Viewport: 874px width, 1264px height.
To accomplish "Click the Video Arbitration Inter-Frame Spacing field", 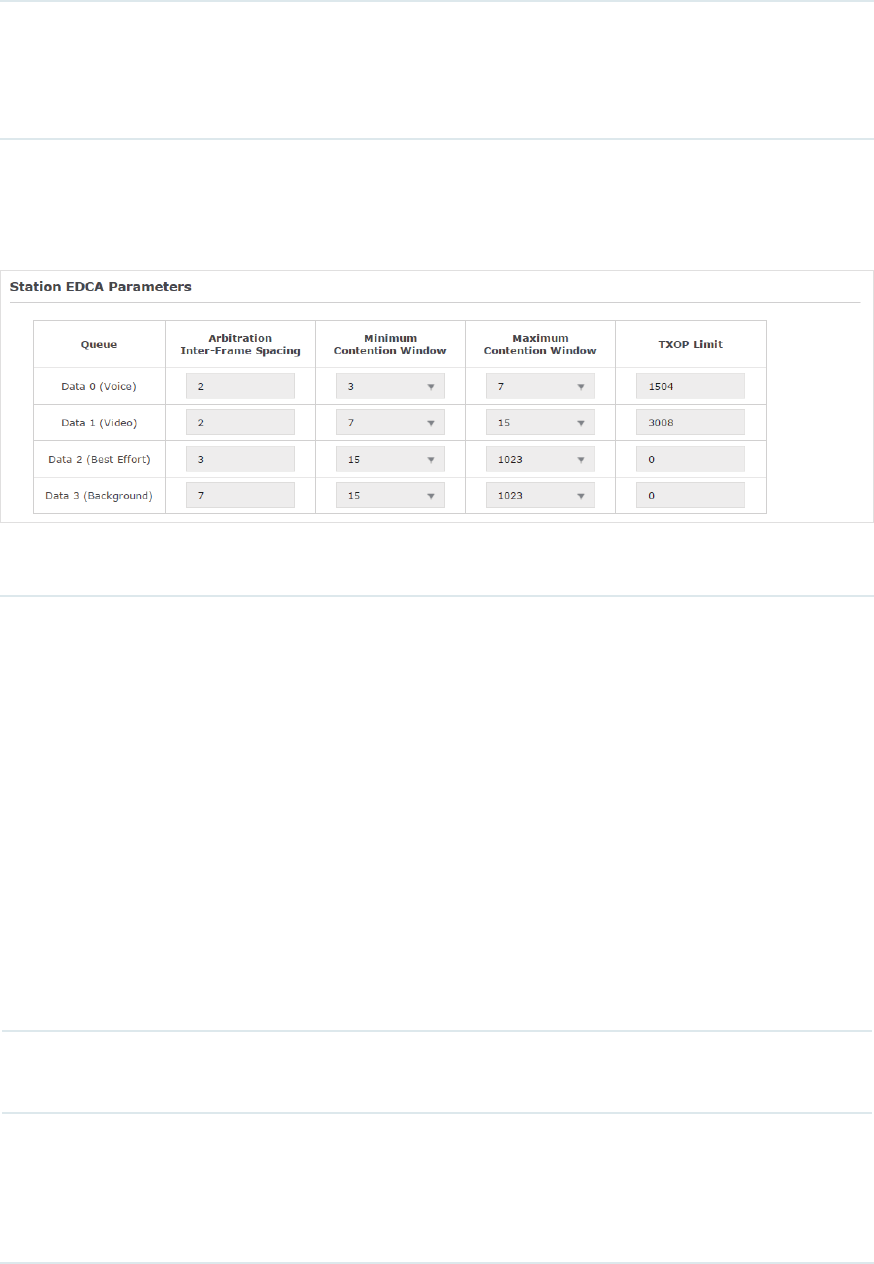I will coord(240,422).
